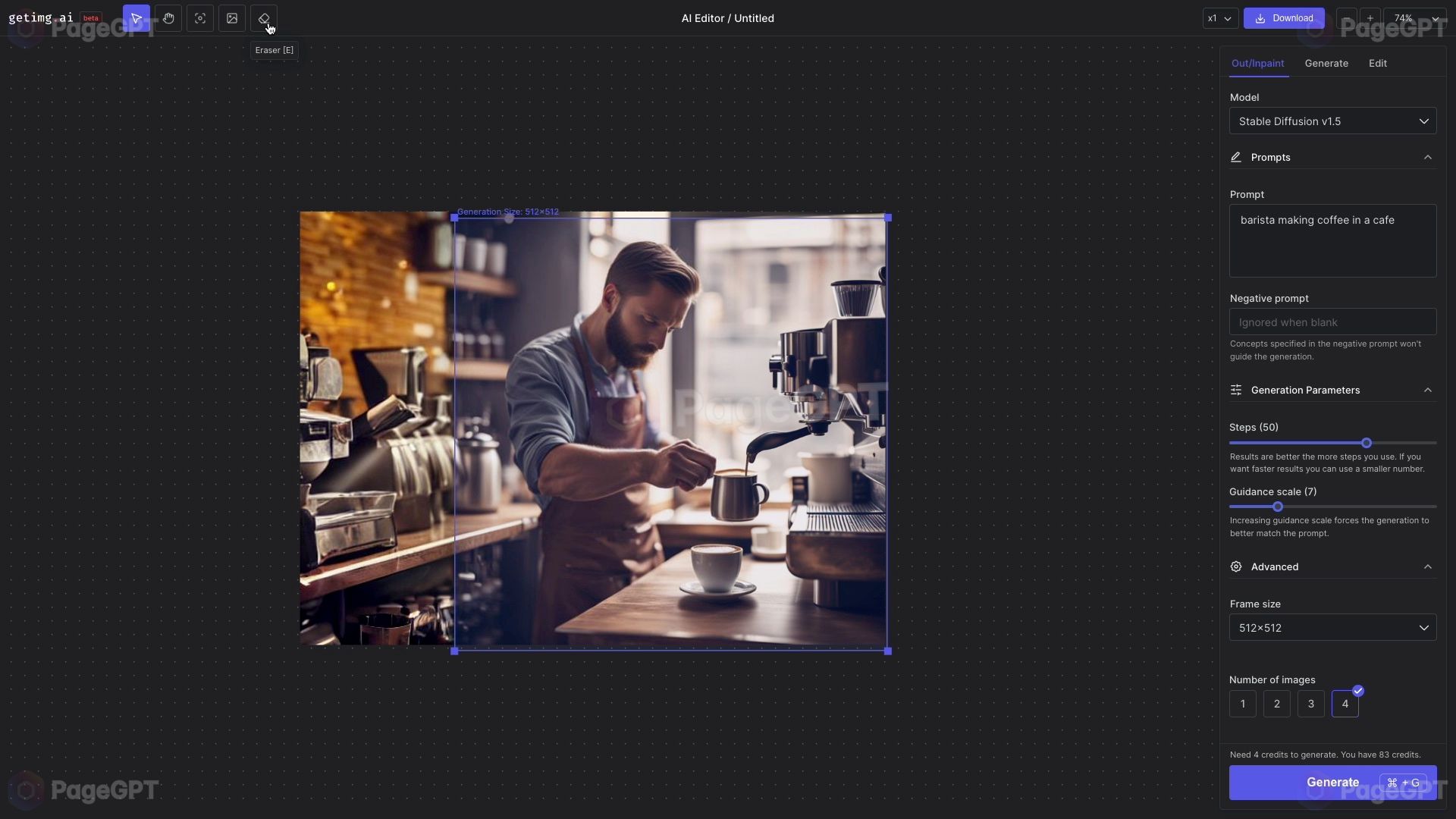The height and width of the screenshot is (819, 1456).
Task: Select 1 image number option
Action: coord(1243,704)
